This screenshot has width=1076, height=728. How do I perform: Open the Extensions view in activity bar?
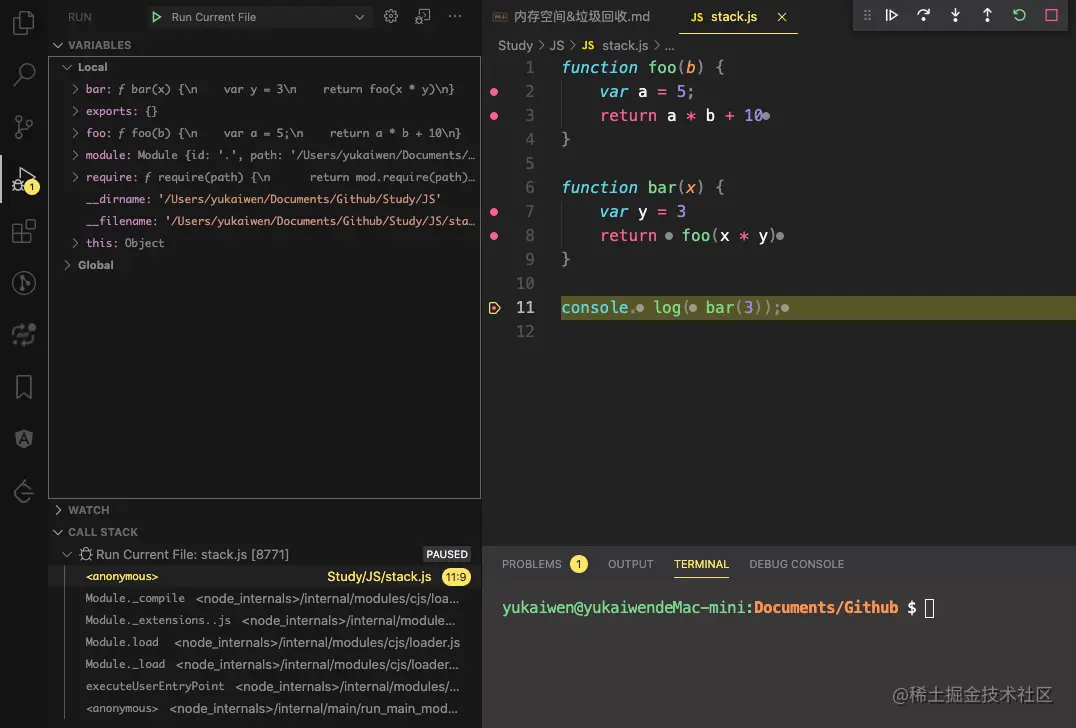[24, 232]
